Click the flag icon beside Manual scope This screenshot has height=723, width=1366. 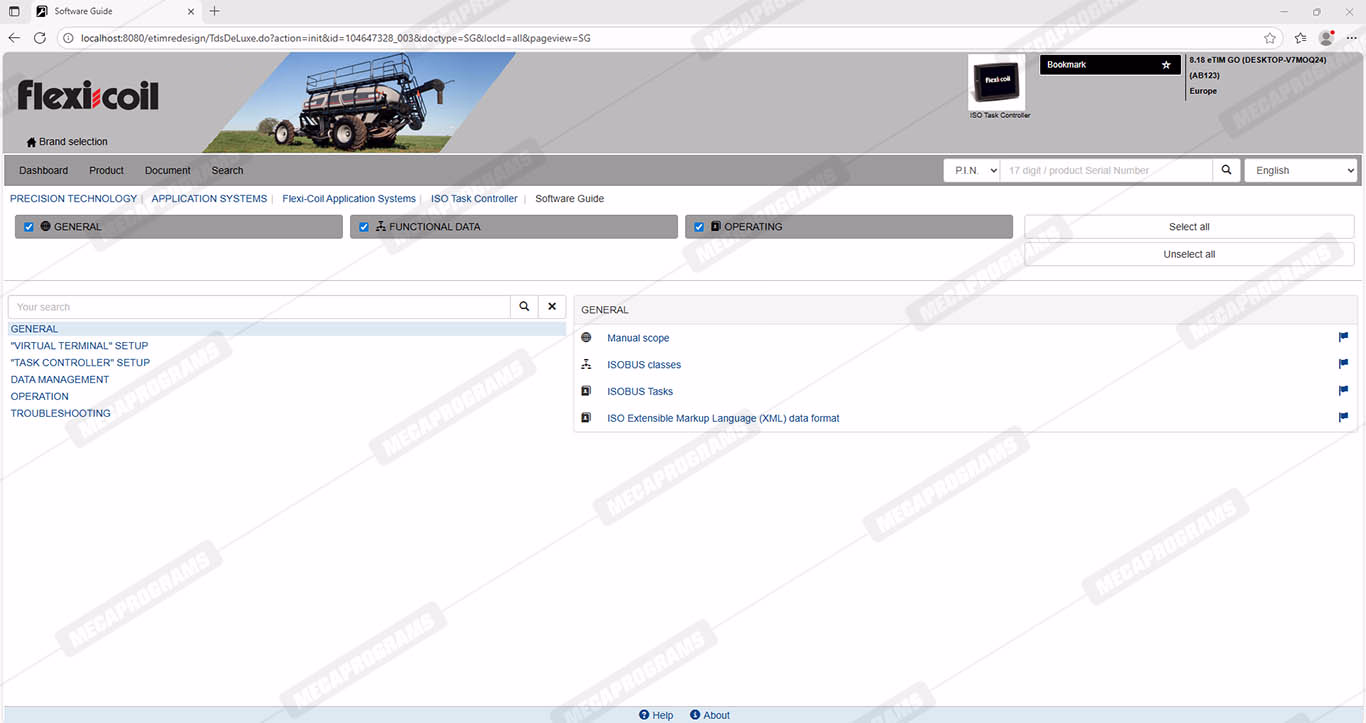1343,338
